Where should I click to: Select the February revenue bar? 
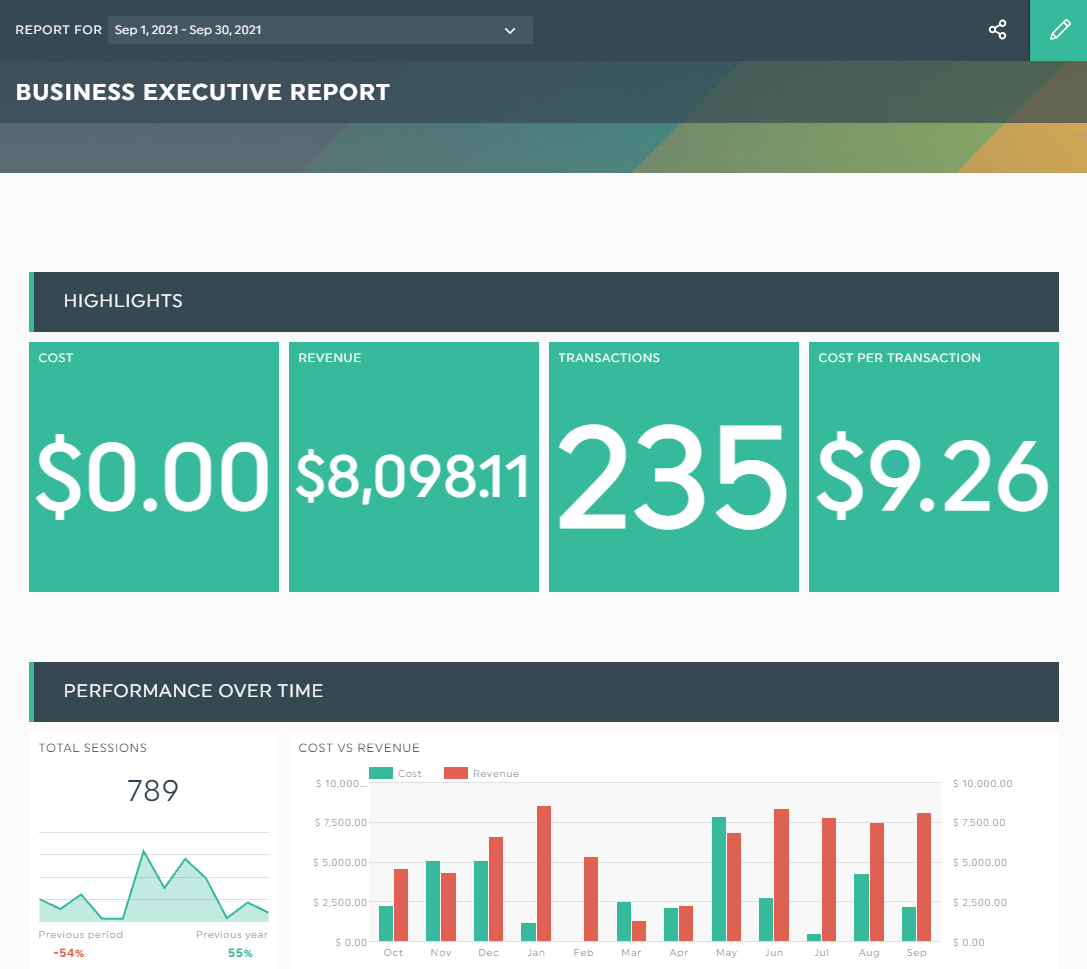[x=591, y=899]
